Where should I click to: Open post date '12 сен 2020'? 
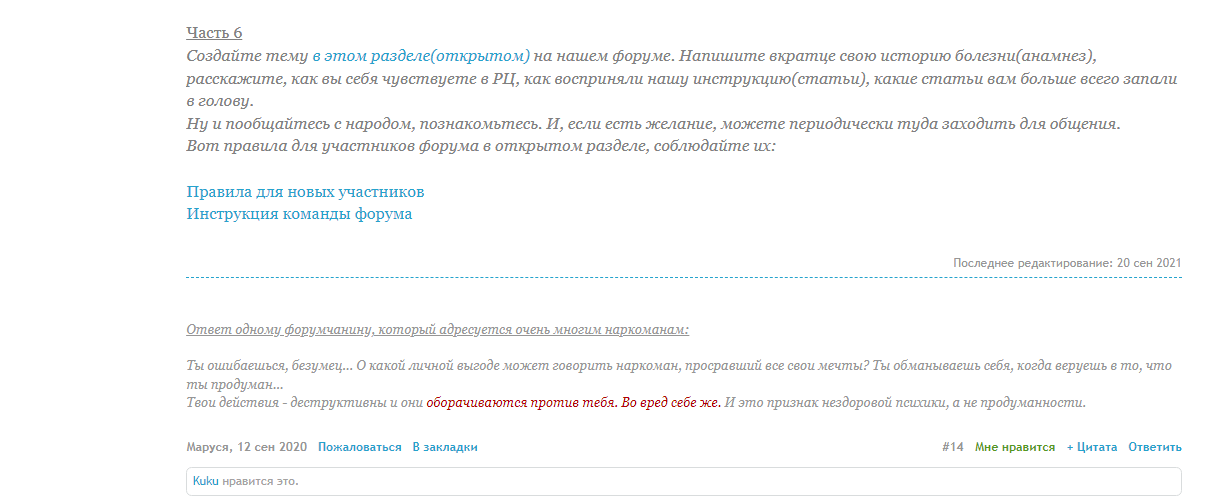point(271,447)
